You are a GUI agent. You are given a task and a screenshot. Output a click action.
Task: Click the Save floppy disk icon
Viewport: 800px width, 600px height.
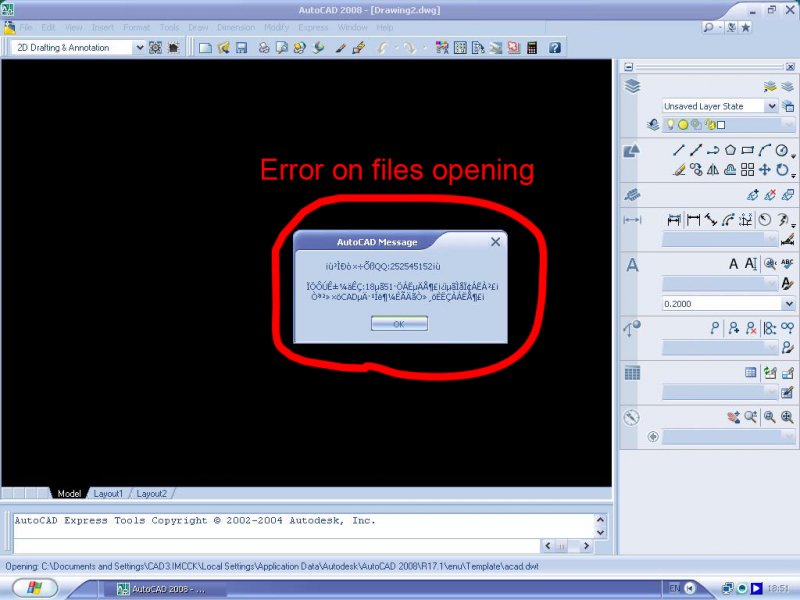click(x=241, y=48)
